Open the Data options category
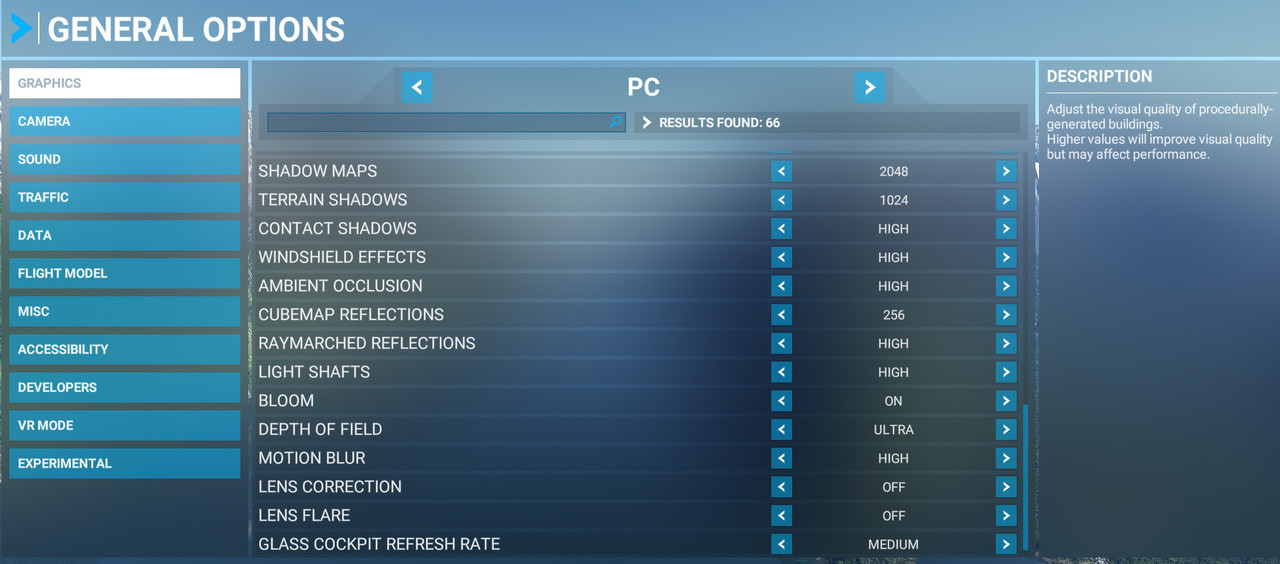The height and width of the screenshot is (564, 1280). (x=125, y=235)
